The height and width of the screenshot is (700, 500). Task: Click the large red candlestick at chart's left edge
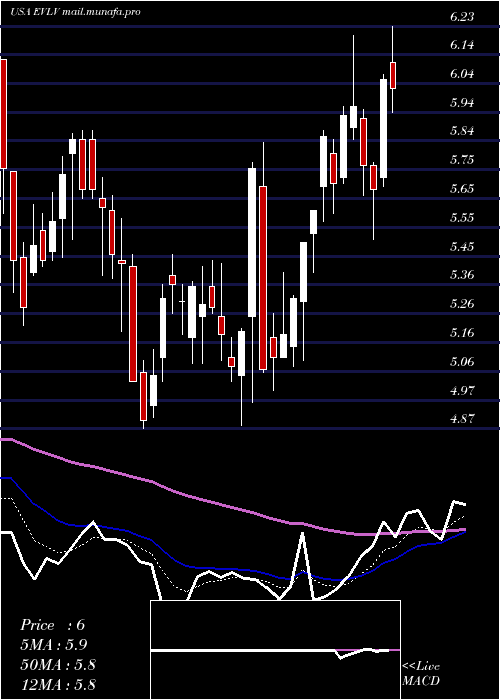[x=3, y=114]
